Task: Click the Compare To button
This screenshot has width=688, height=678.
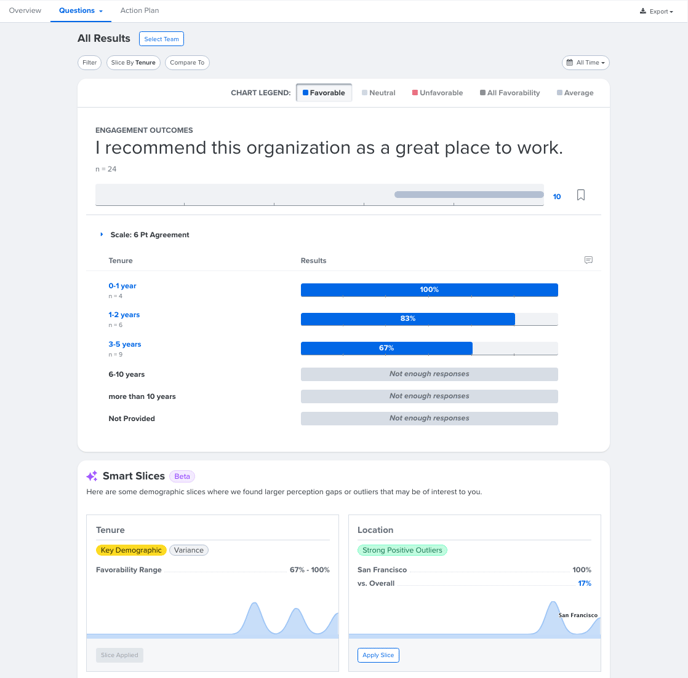Action: point(187,62)
